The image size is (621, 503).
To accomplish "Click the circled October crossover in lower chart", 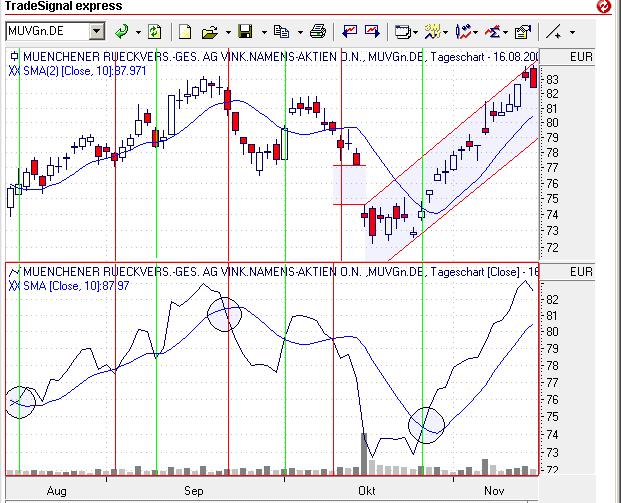I will point(426,425).
